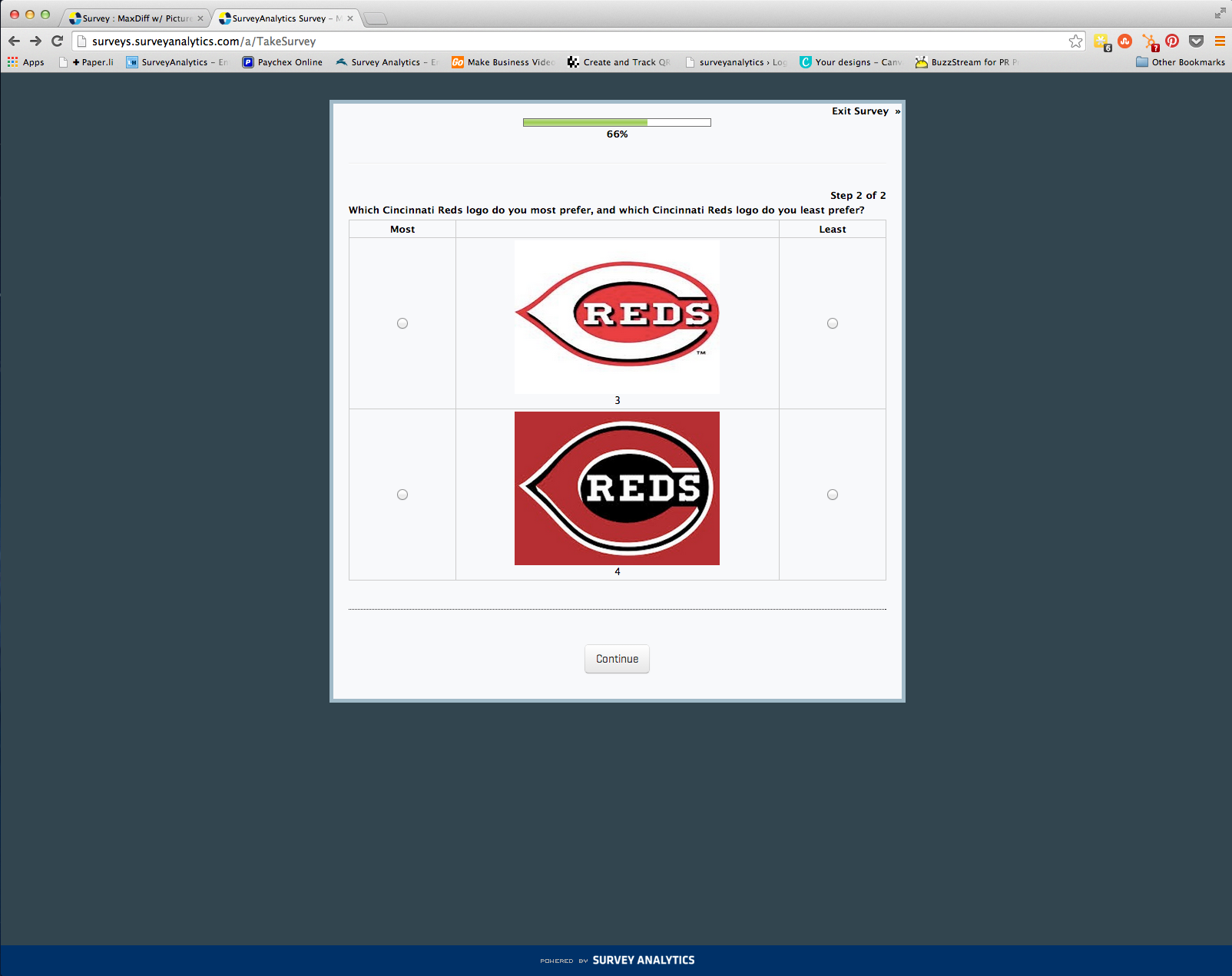The height and width of the screenshot is (976, 1232).
Task: Click the red-background Reds logo image 4
Action: (617, 488)
